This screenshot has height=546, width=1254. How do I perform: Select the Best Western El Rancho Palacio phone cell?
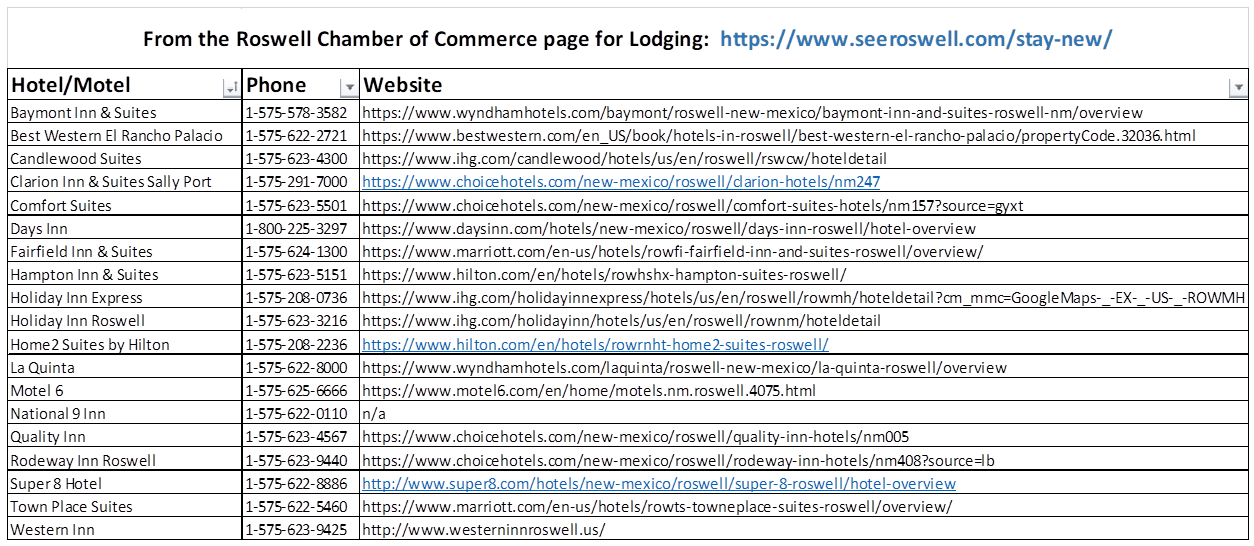coord(296,136)
